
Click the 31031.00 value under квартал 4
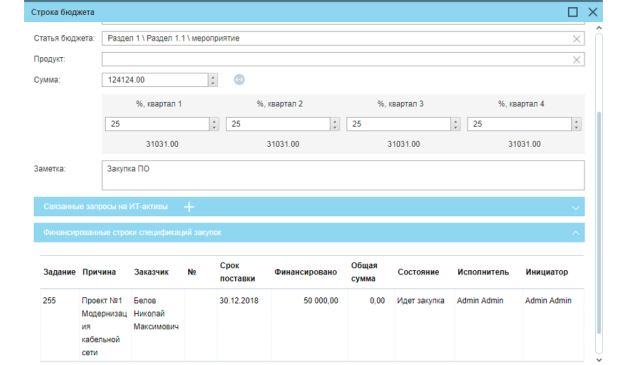coord(524,144)
